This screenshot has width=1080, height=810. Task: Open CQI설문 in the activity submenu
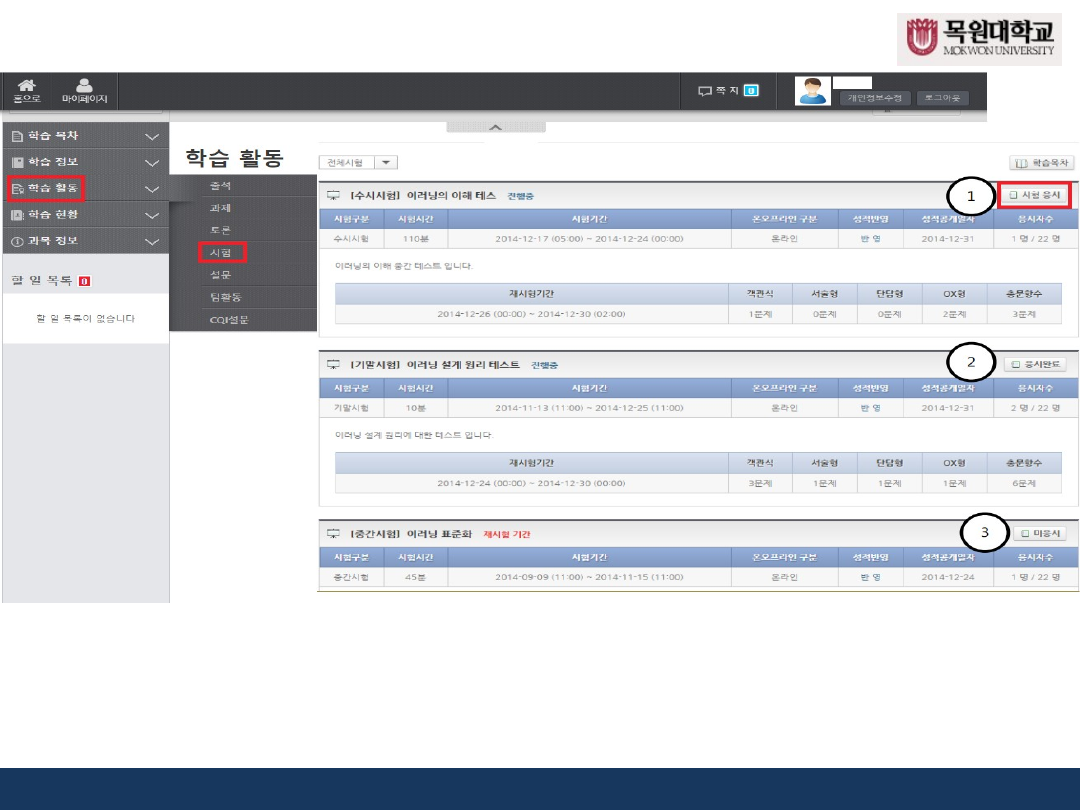[228, 320]
